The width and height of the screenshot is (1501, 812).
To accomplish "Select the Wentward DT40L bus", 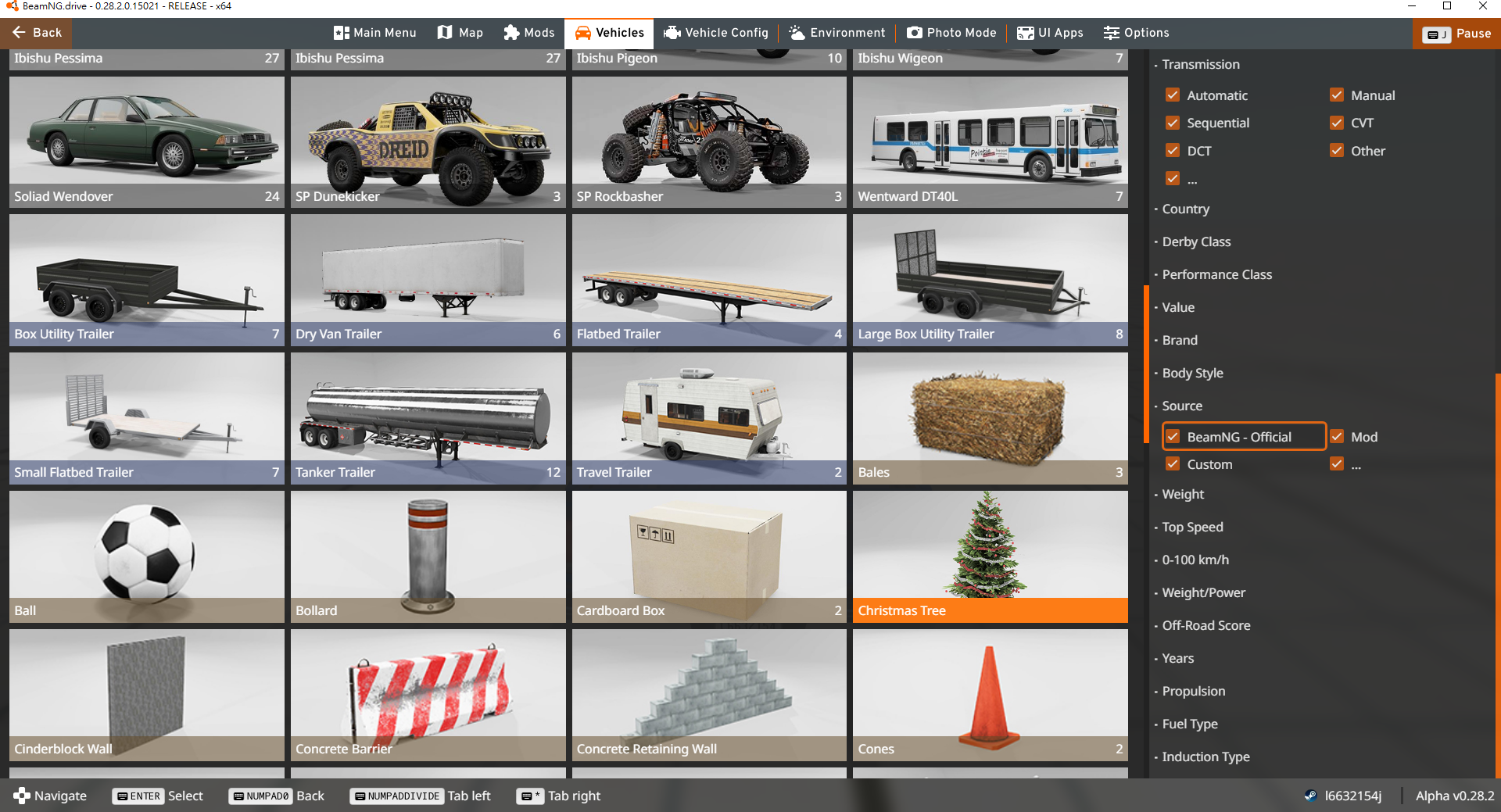I will 991,142.
